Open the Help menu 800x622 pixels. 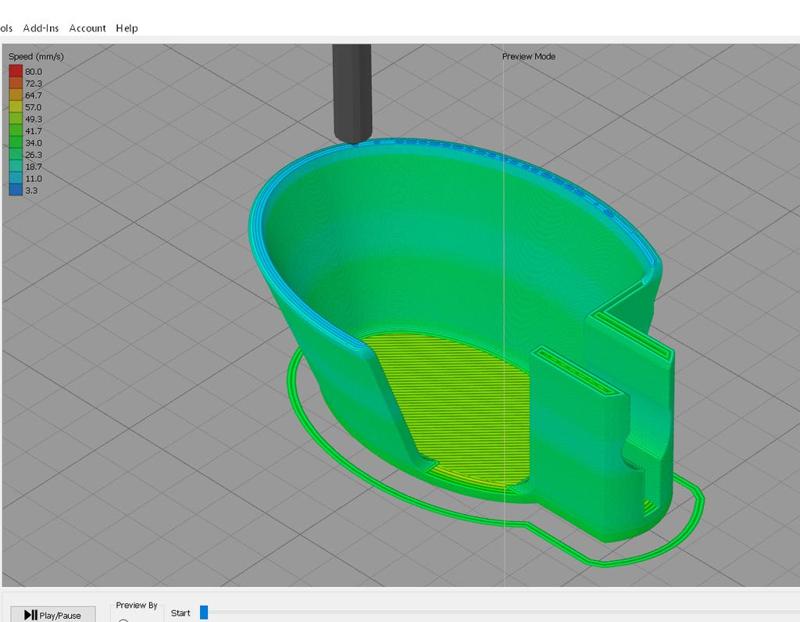[x=127, y=28]
